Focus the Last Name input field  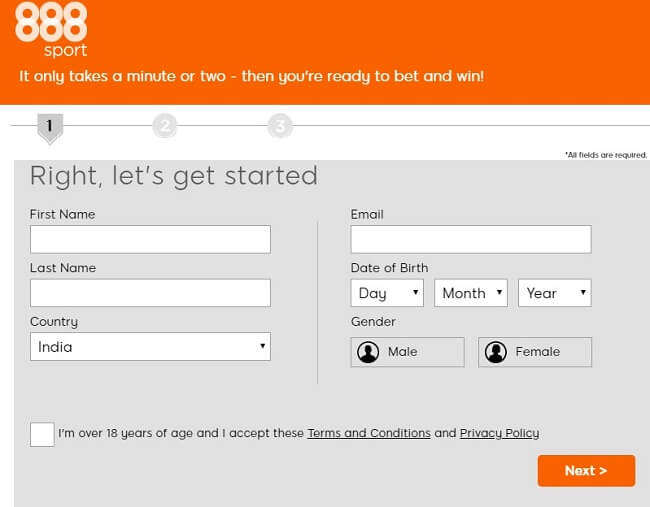(150, 293)
